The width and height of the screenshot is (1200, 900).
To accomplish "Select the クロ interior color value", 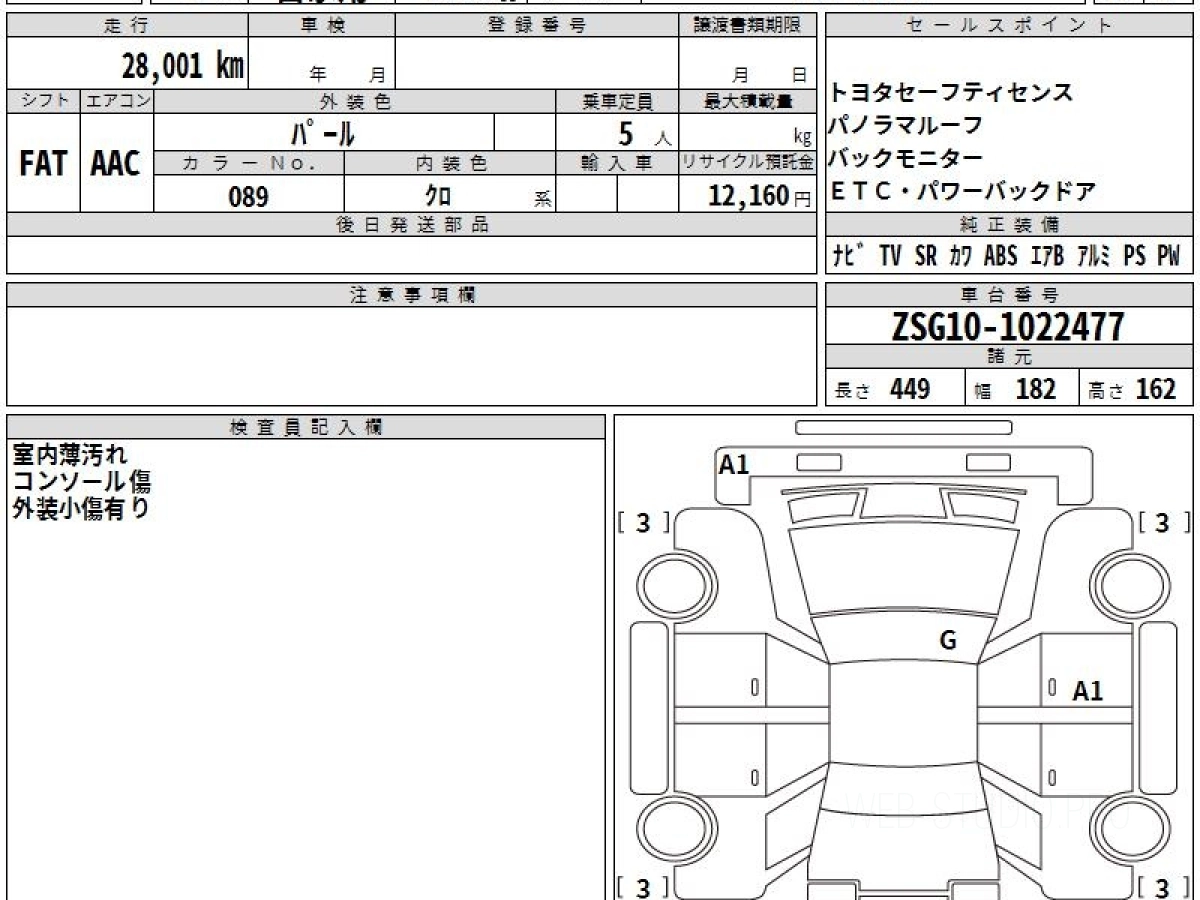I will click(x=437, y=196).
